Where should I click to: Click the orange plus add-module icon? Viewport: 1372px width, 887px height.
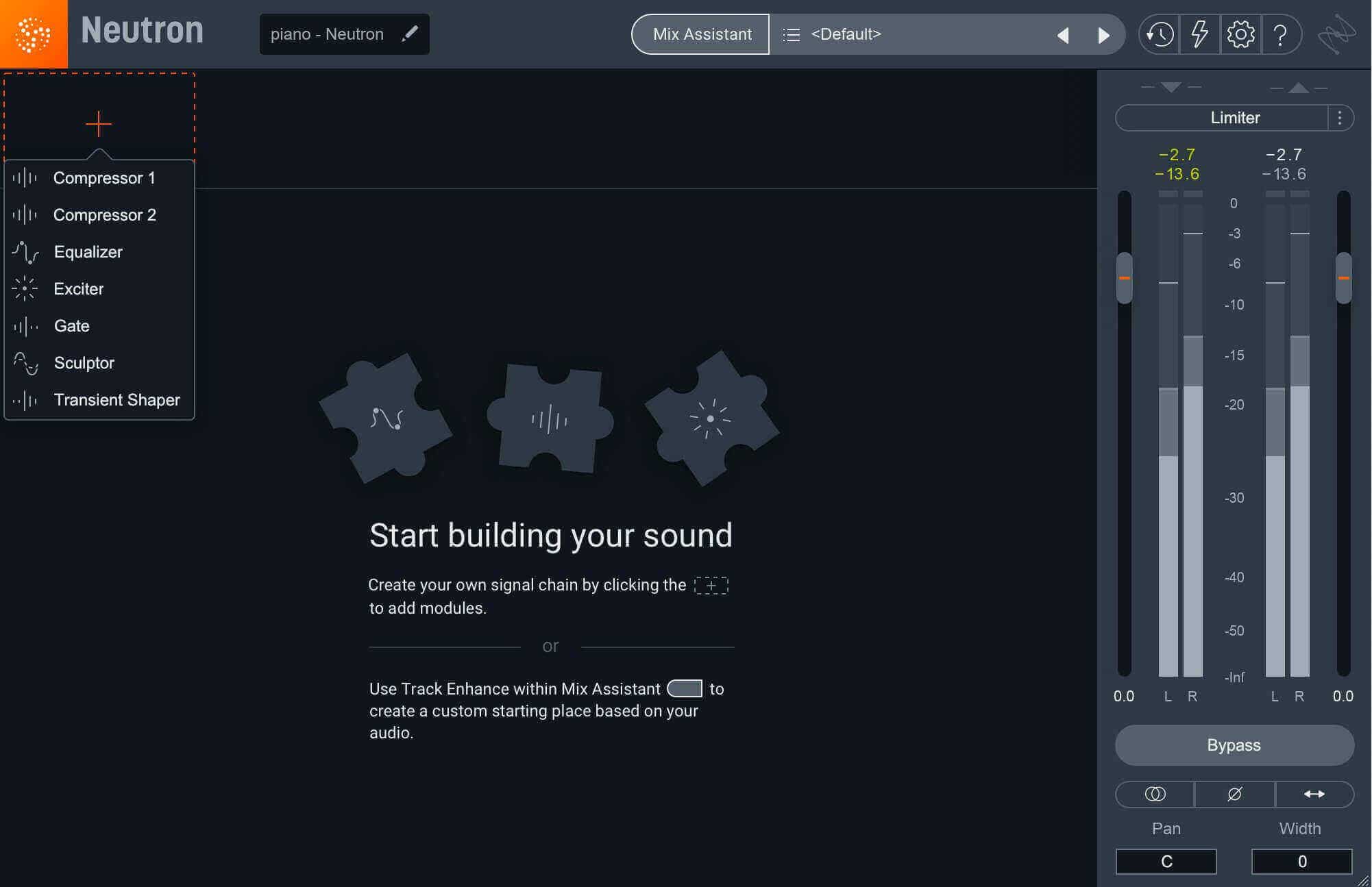99,124
